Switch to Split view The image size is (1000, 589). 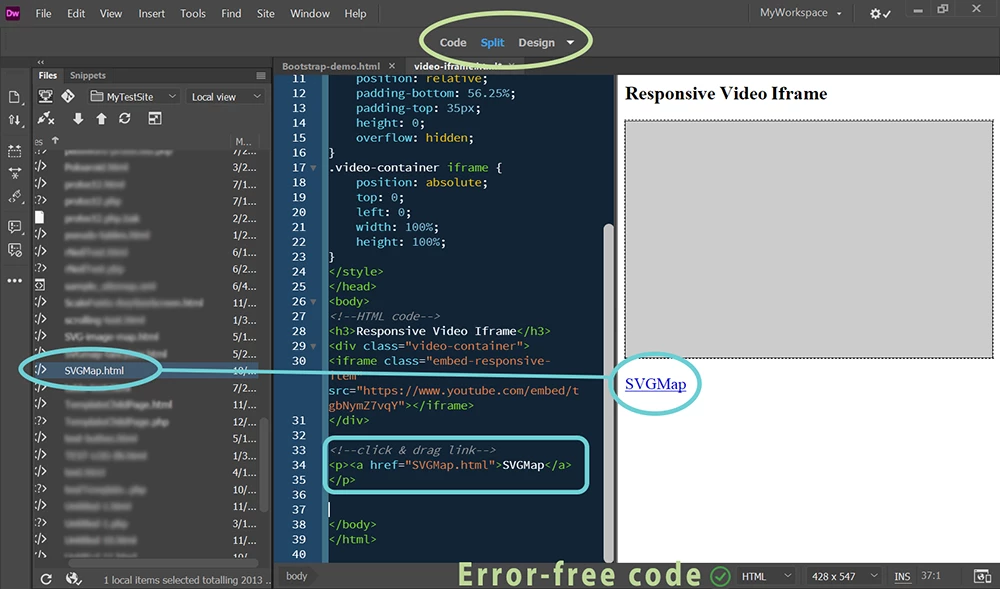[492, 43]
